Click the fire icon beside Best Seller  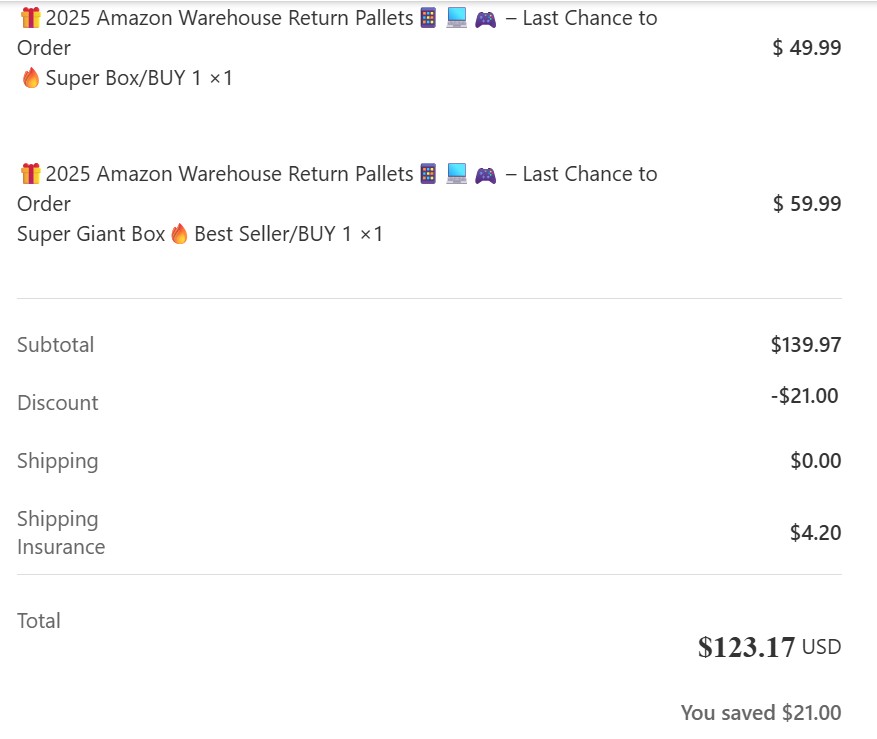(x=179, y=233)
